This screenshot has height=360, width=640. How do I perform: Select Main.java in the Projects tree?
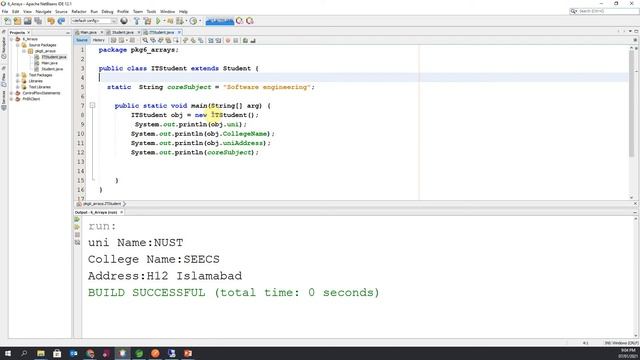point(49,63)
